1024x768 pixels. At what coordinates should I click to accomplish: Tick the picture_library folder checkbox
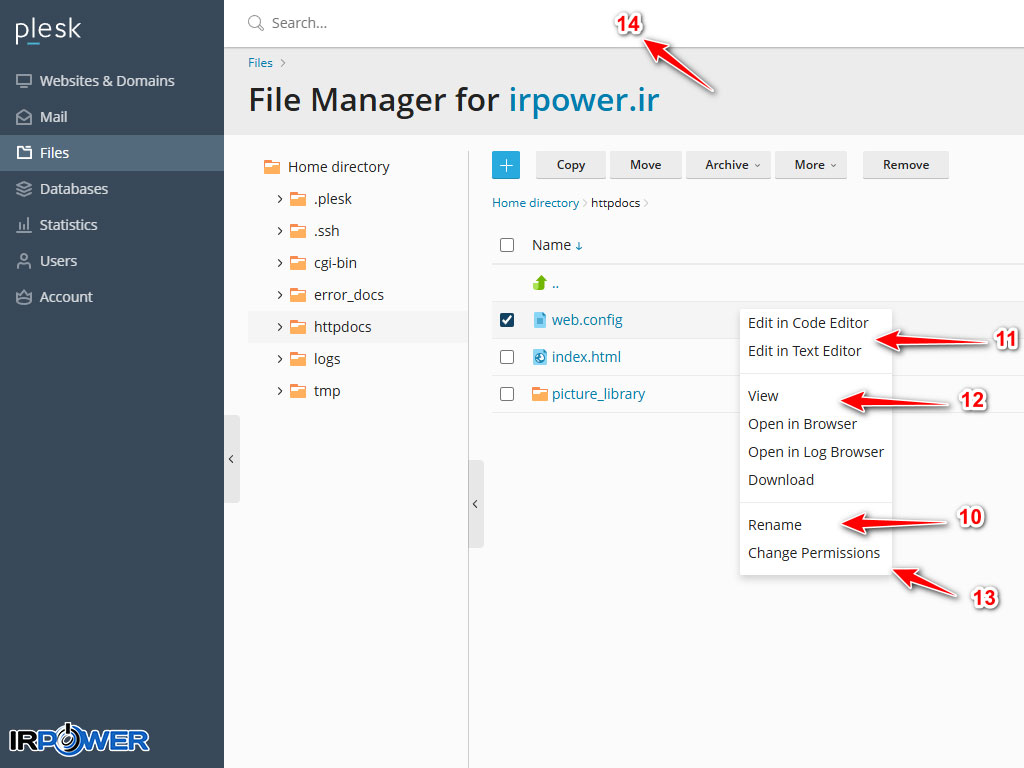pyautogui.click(x=507, y=394)
